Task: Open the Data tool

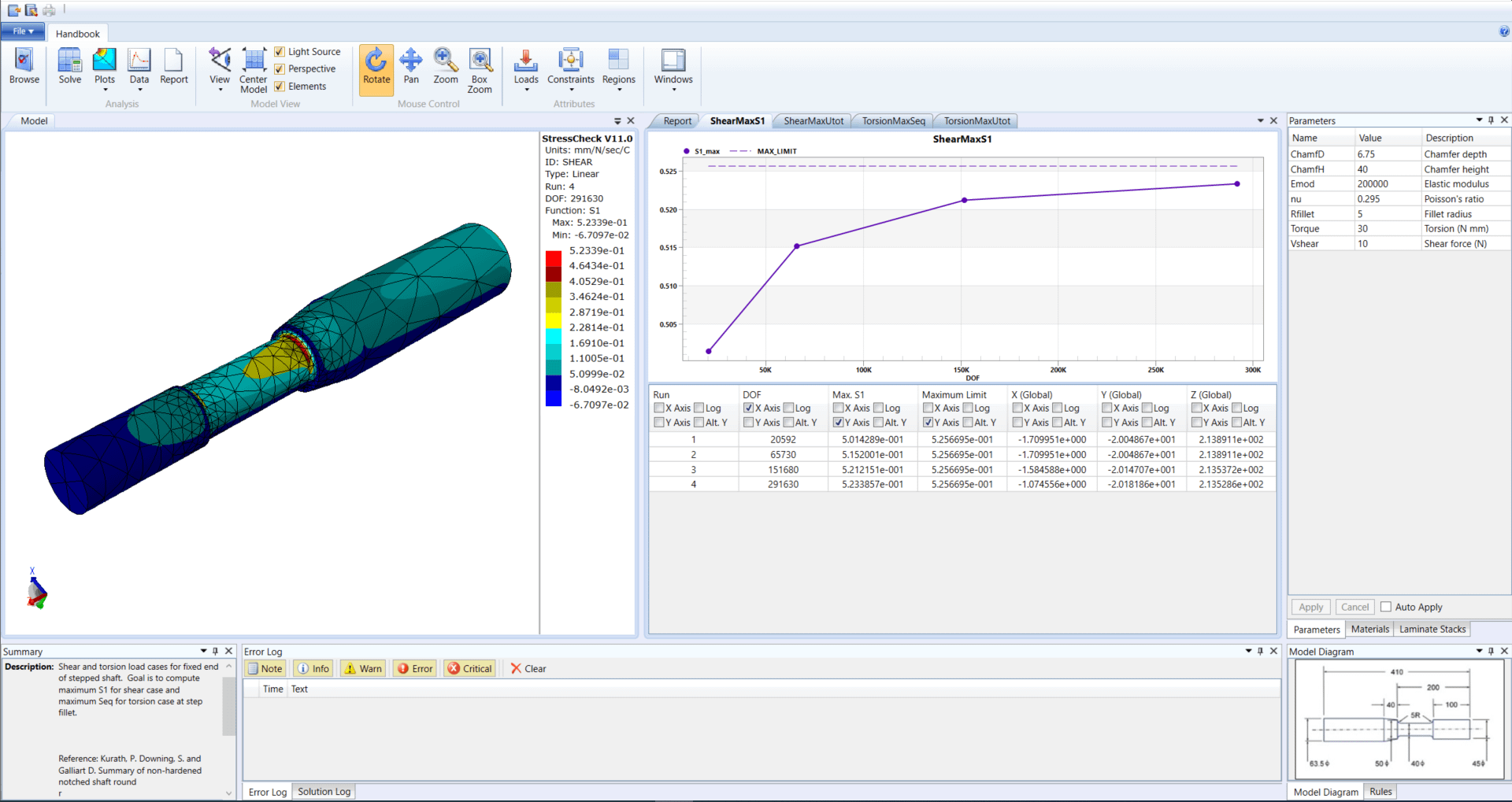Action: tap(139, 66)
